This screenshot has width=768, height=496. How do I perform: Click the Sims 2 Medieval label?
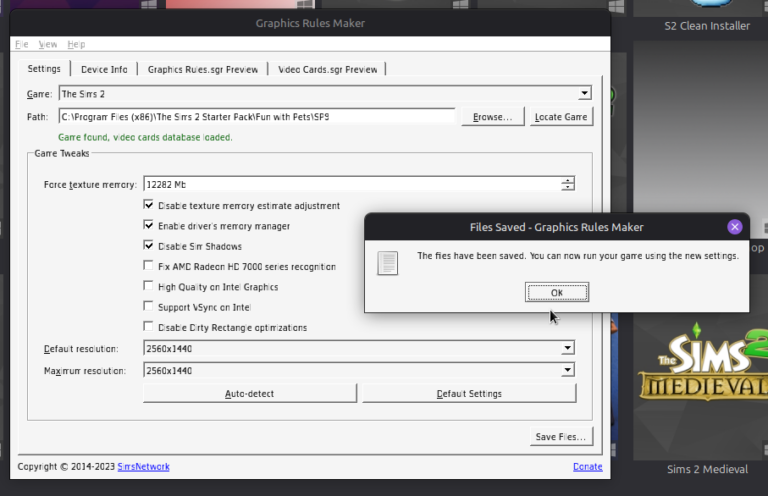pyautogui.click(x=707, y=469)
